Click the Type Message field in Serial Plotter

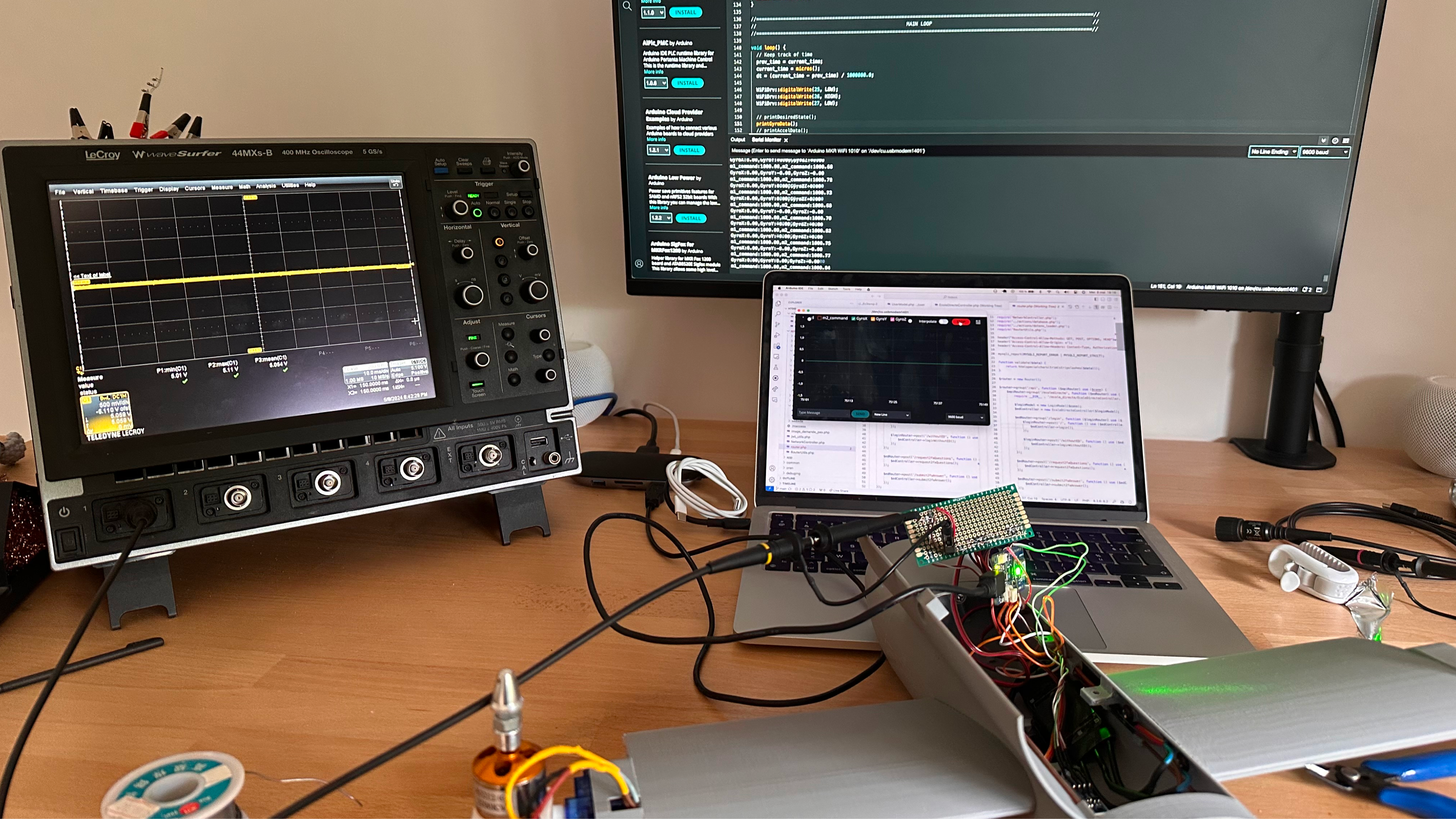(824, 413)
